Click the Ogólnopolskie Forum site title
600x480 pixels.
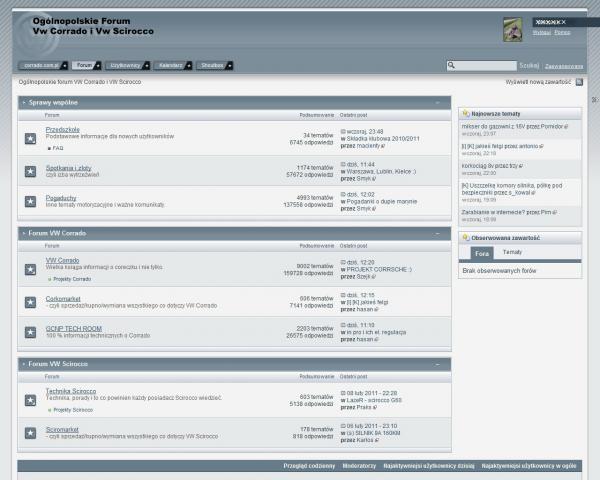tap(93, 26)
